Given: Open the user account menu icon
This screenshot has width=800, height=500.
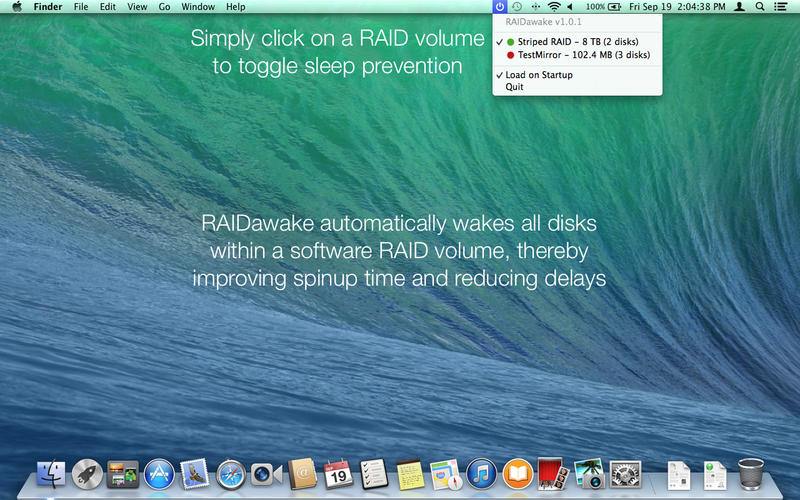Looking at the screenshot, I should (739, 7).
